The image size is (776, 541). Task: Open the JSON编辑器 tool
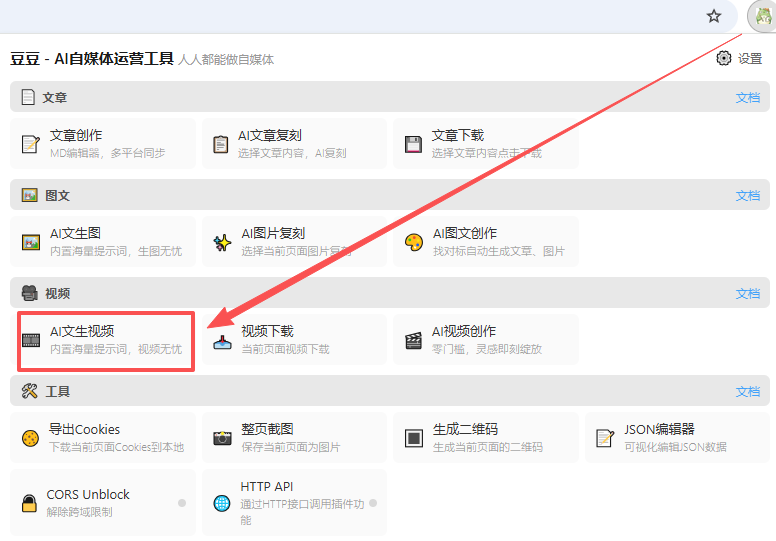click(677, 438)
